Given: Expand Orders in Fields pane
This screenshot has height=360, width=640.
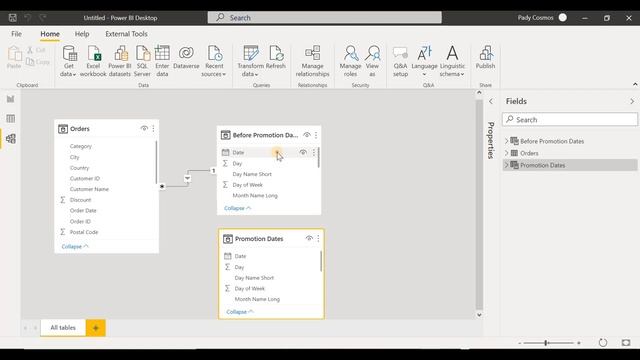Looking at the screenshot, I should tap(507, 153).
